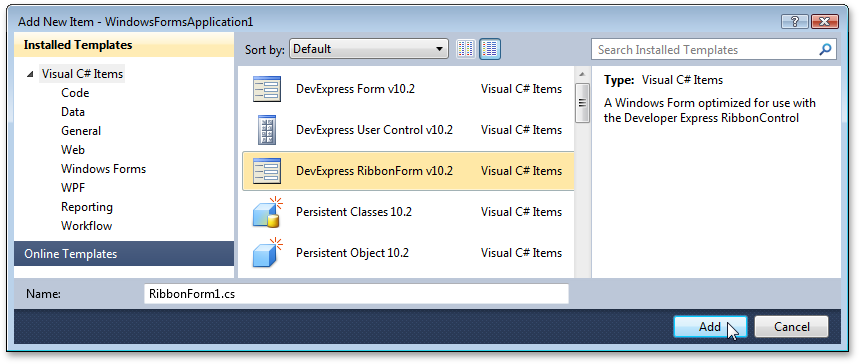Click the Search Installed Templates field

714,49
